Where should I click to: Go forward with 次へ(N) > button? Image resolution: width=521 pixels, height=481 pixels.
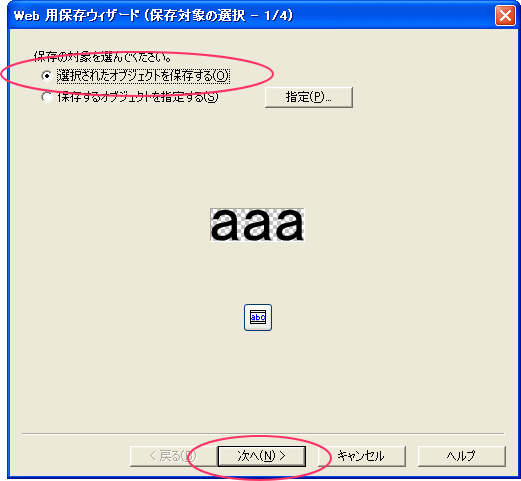click(262, 456)
